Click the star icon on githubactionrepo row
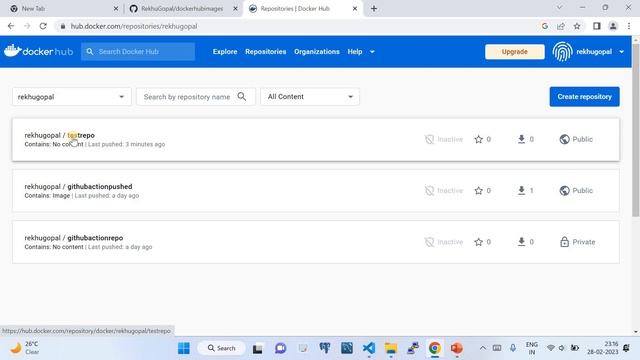Screen dimensions: 640x360 point(478,242)
